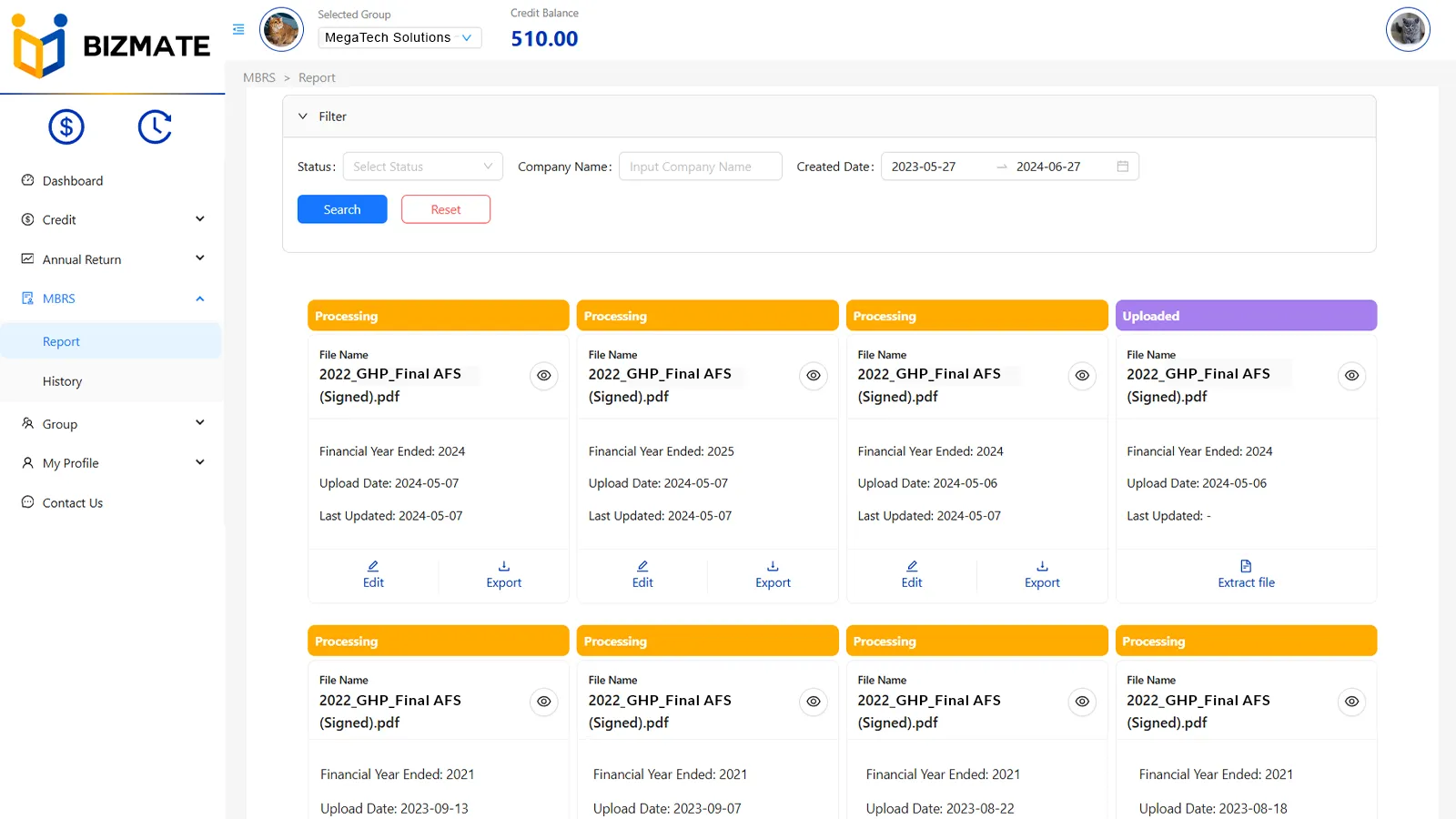
Task: Open the MegaTech Solutions group dropdown
Action: [x=399, y=37]
